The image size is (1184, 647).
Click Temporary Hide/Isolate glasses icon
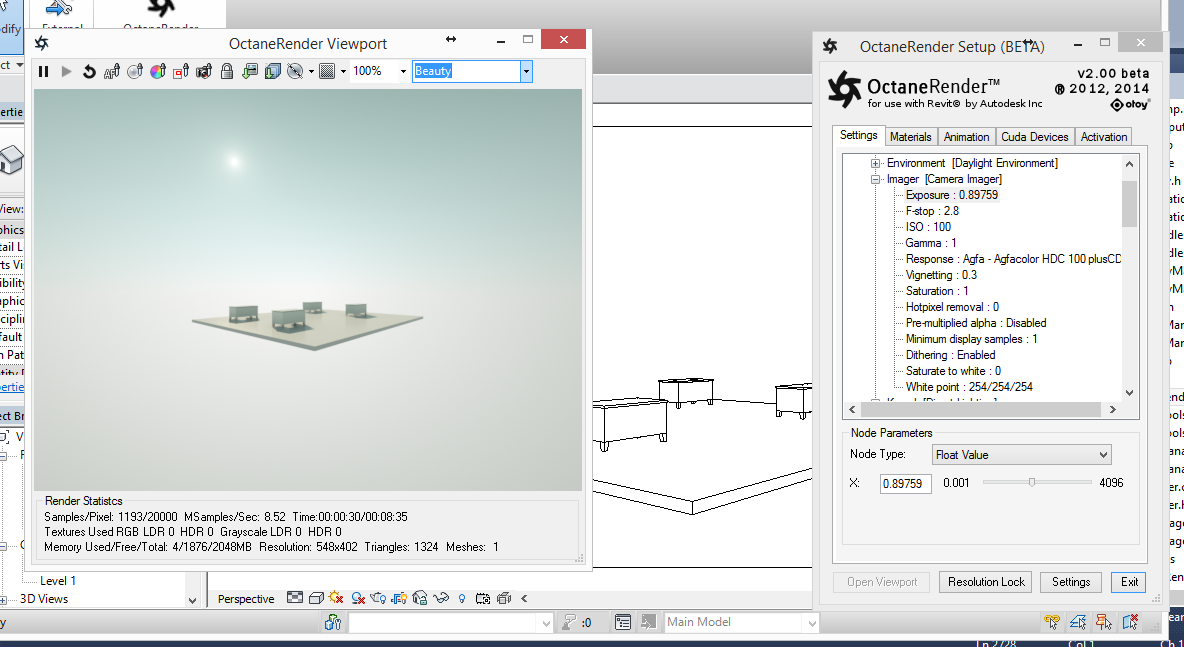[x=442, y=598]
